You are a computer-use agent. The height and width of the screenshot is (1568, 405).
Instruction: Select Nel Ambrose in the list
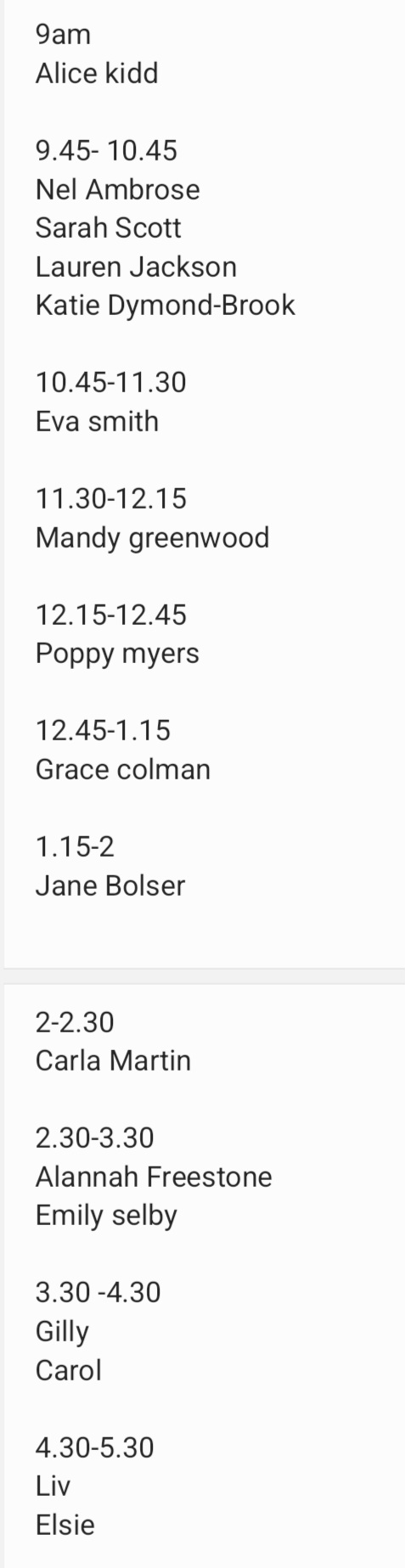[117, 188]
